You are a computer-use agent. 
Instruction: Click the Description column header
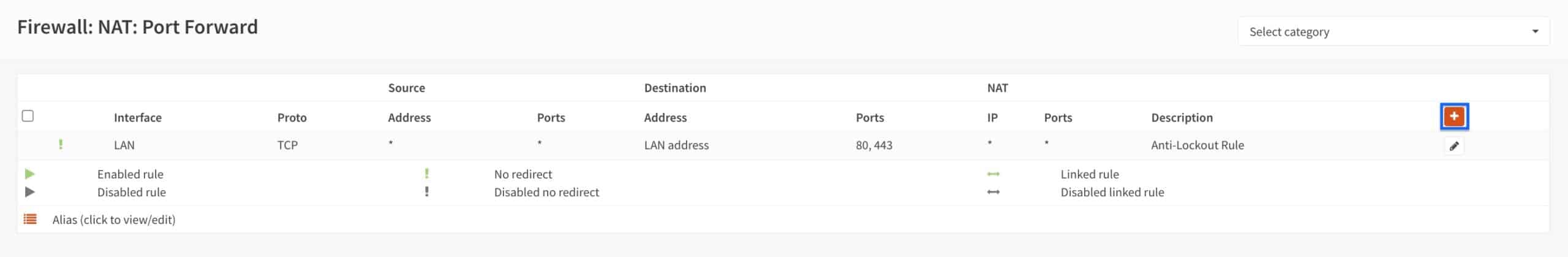point(1182,117)
